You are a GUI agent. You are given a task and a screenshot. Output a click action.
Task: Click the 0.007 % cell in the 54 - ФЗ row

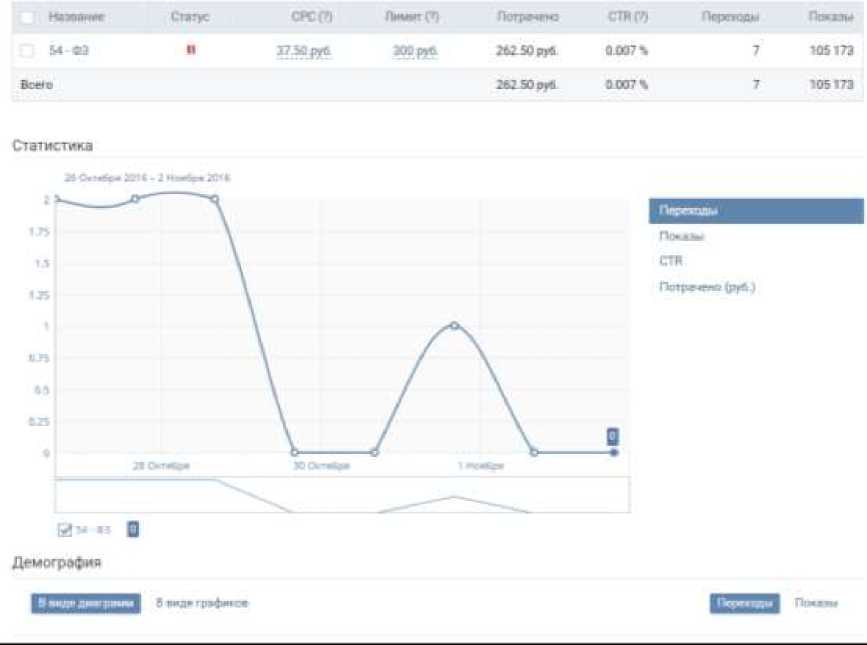pos(626,51)
